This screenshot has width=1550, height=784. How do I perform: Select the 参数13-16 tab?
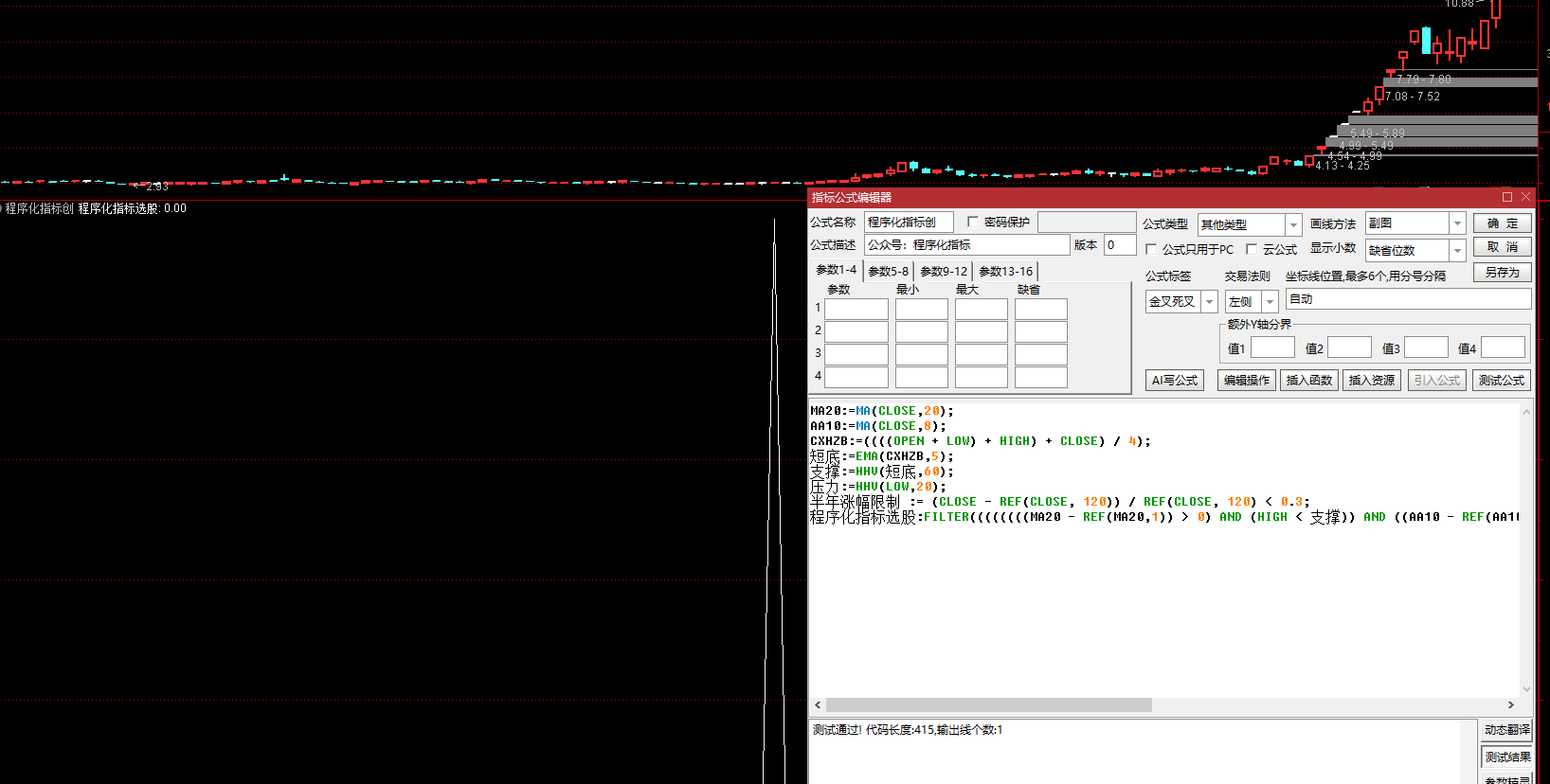1005,272
